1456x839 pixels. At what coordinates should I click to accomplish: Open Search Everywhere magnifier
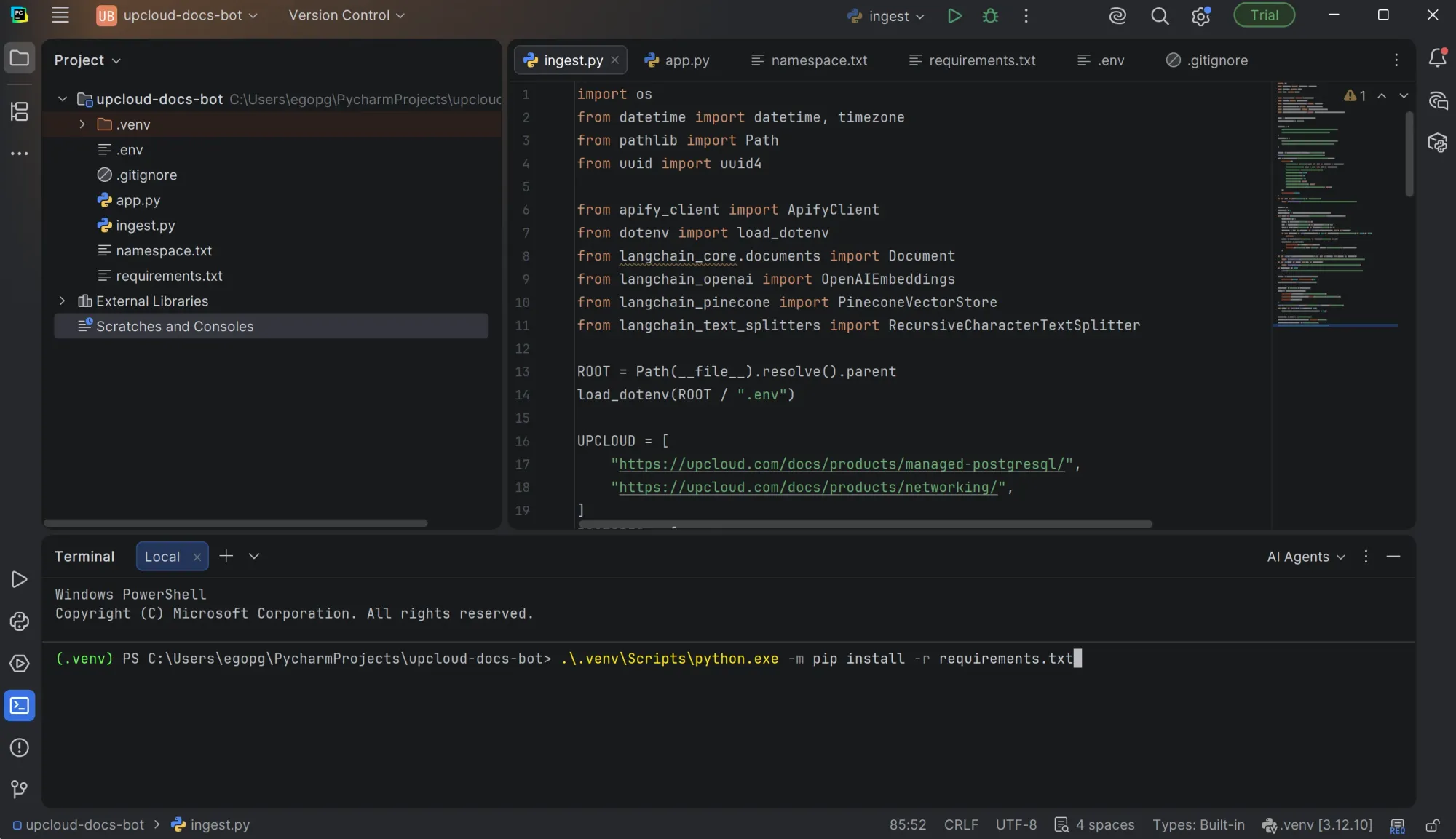[1160, 16]
